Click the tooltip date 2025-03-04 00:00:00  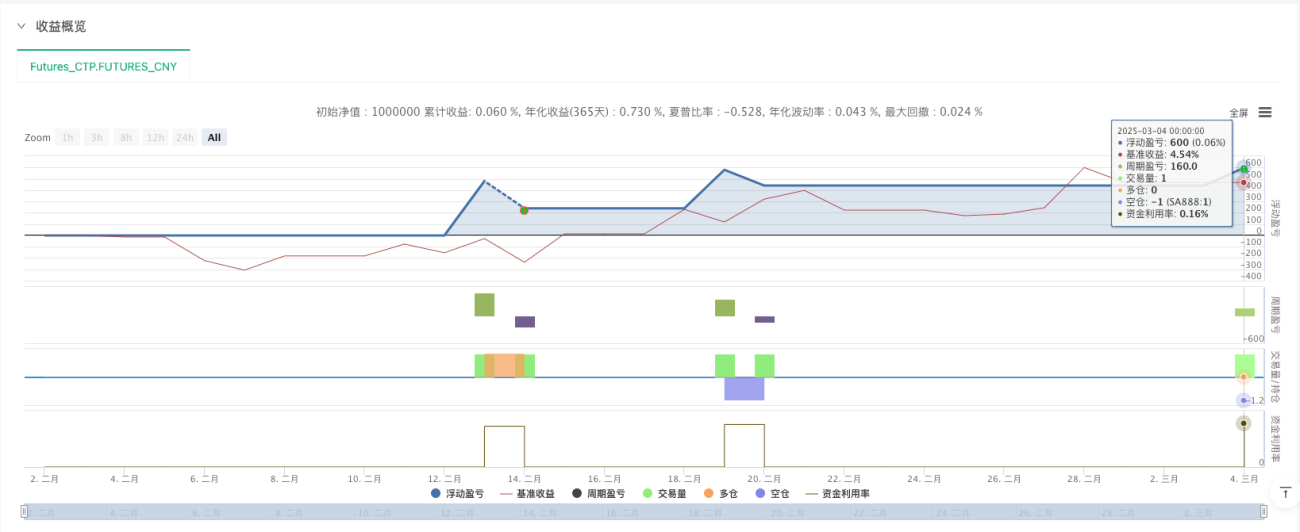coord(1161,130)
